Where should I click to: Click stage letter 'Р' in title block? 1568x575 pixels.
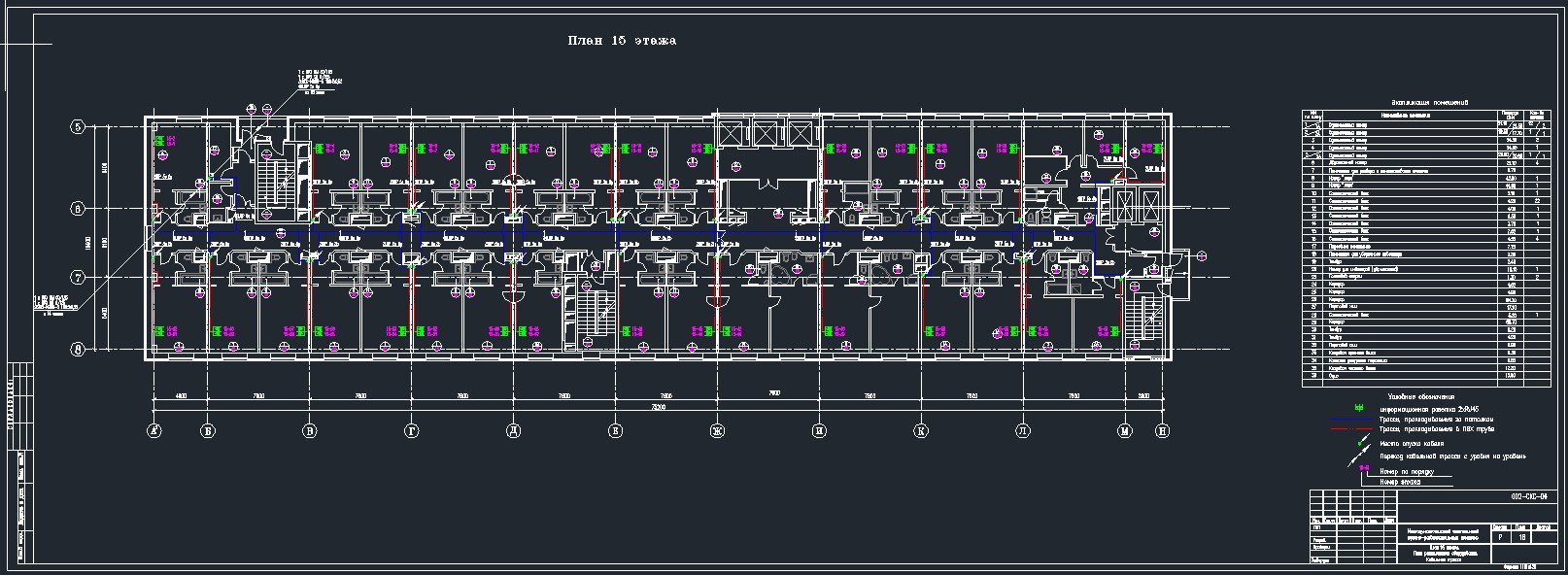pyautogui.click(x=1500, y=536)
